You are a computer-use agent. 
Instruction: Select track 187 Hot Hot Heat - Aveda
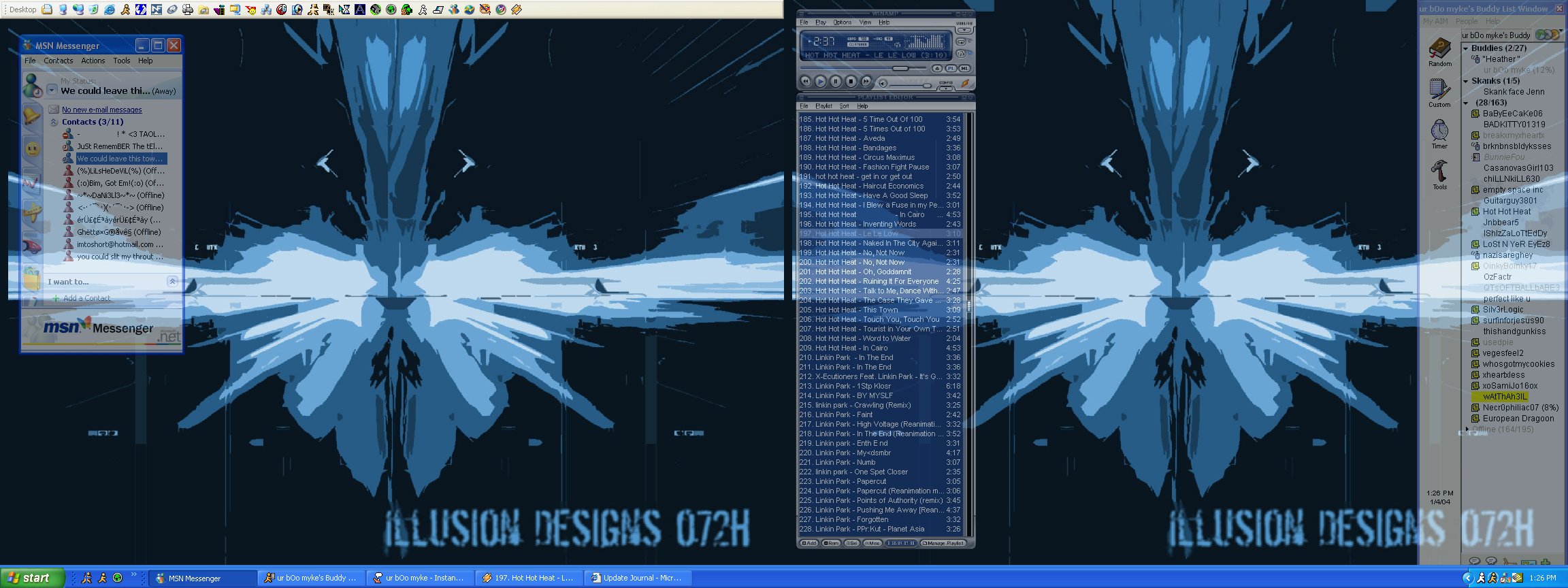pyautogui.click(x=881, y=138)
